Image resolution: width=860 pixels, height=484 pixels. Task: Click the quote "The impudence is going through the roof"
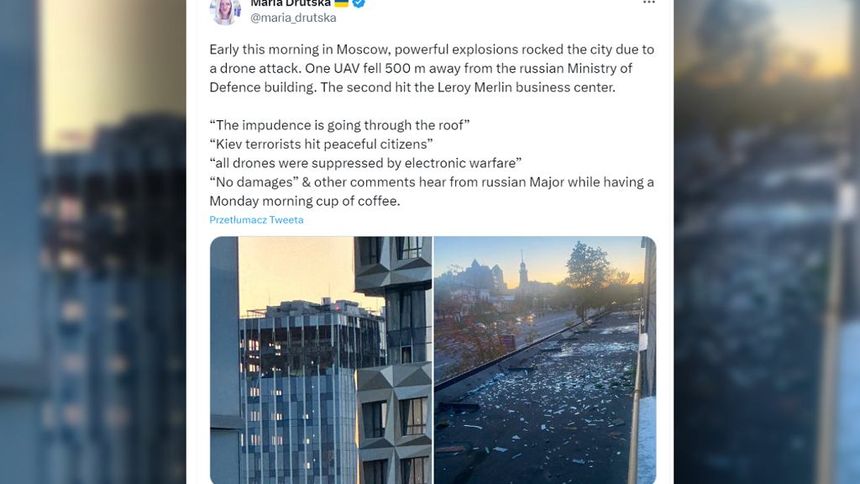click(340, 124)
